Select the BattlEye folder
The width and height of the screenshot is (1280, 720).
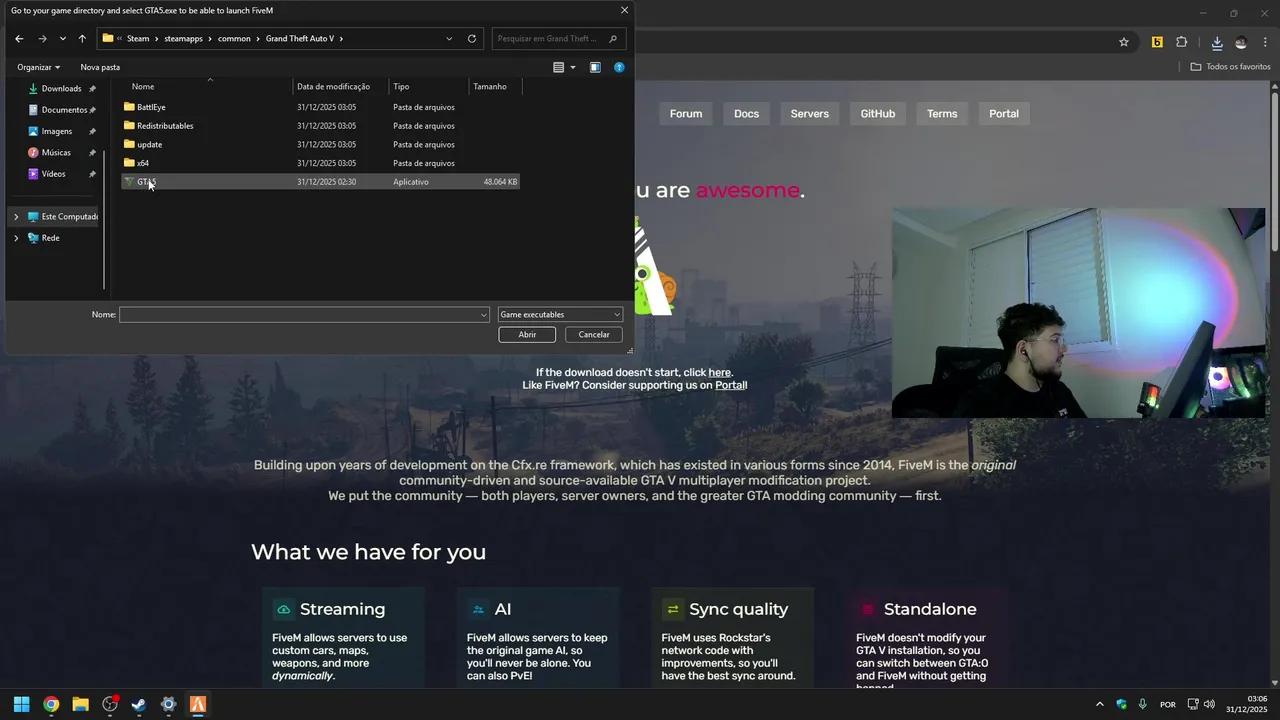point(320,107)
